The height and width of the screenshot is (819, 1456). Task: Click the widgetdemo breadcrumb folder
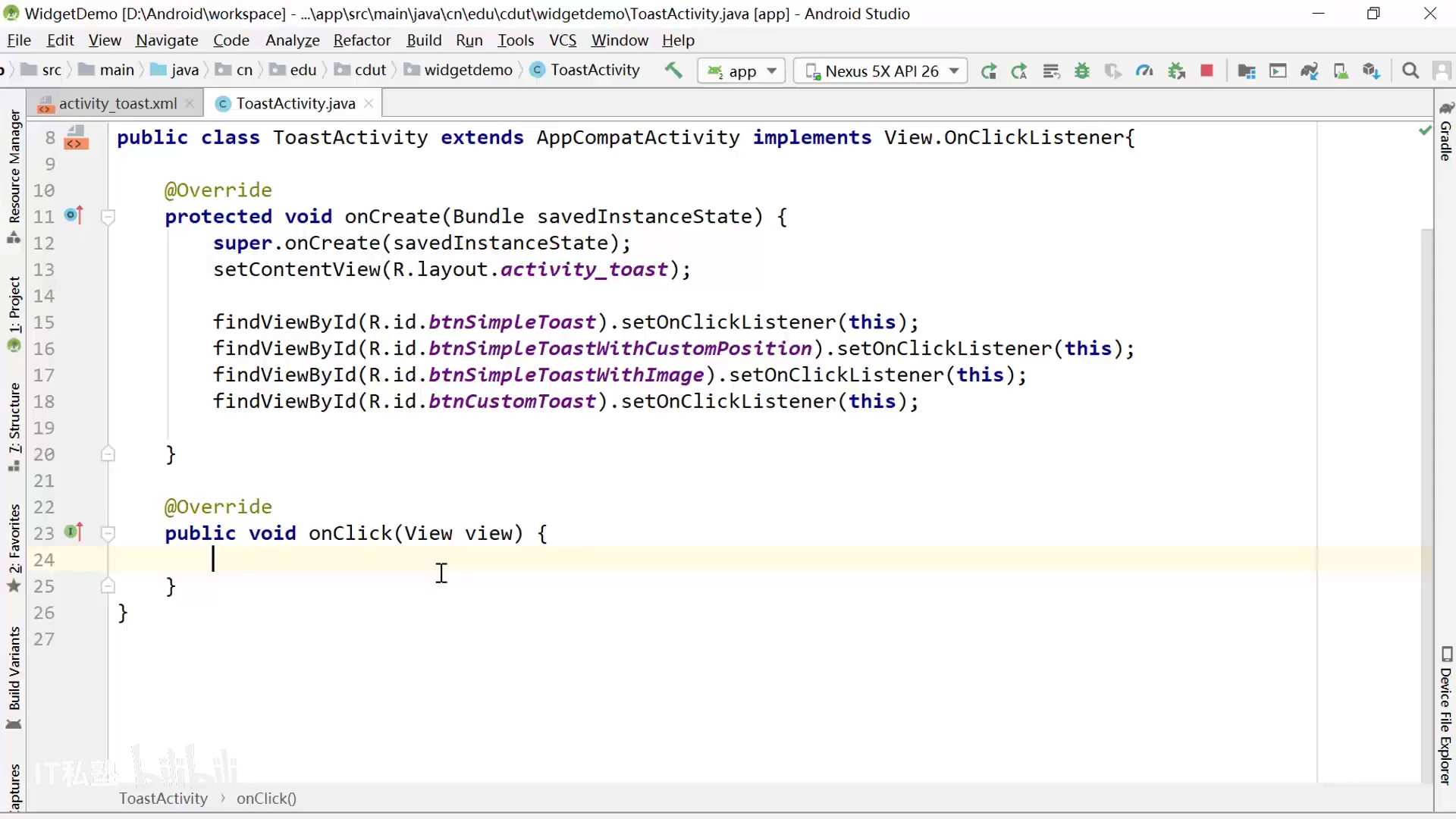468,70
